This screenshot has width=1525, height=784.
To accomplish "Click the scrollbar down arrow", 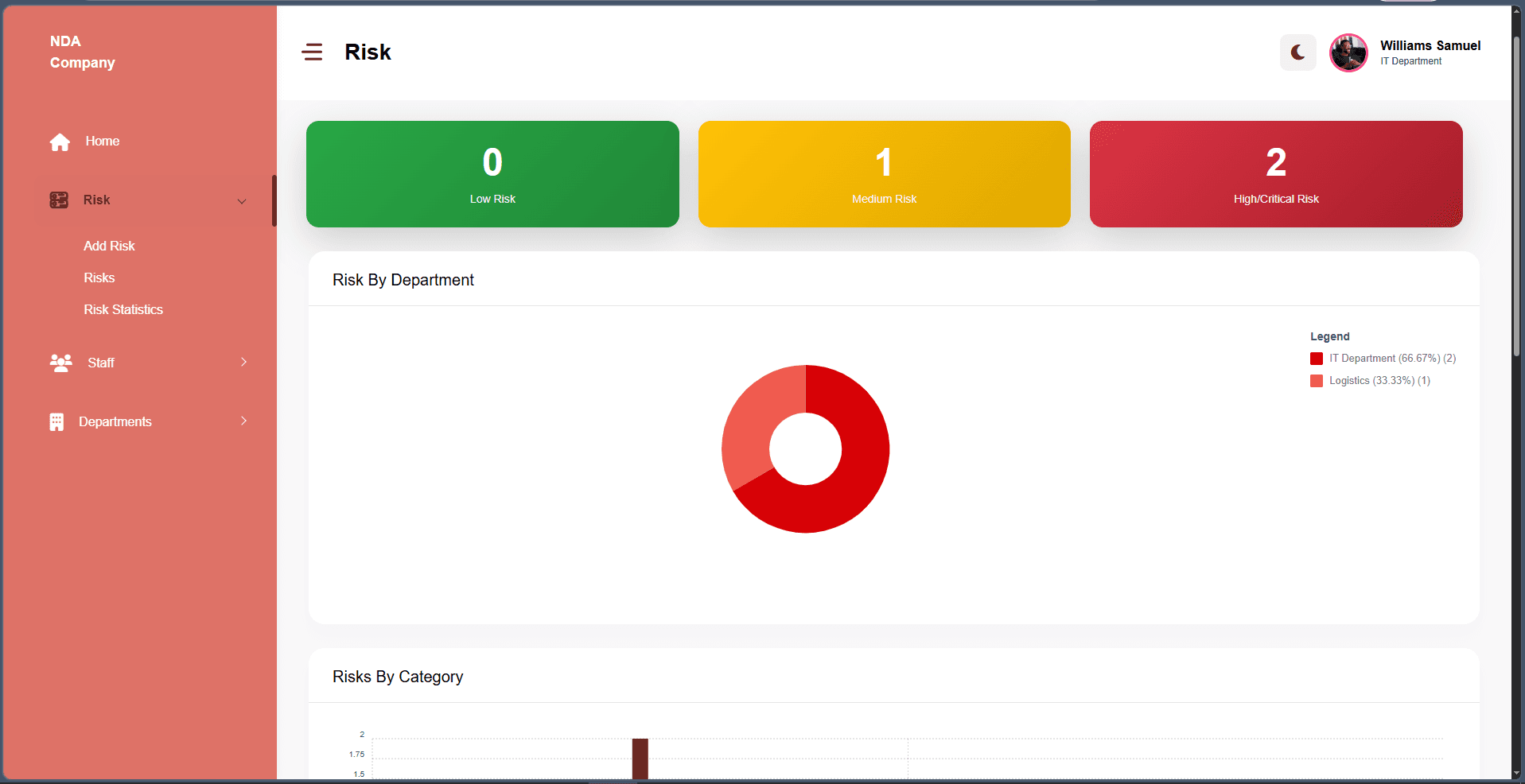I will pos(1518,773).
